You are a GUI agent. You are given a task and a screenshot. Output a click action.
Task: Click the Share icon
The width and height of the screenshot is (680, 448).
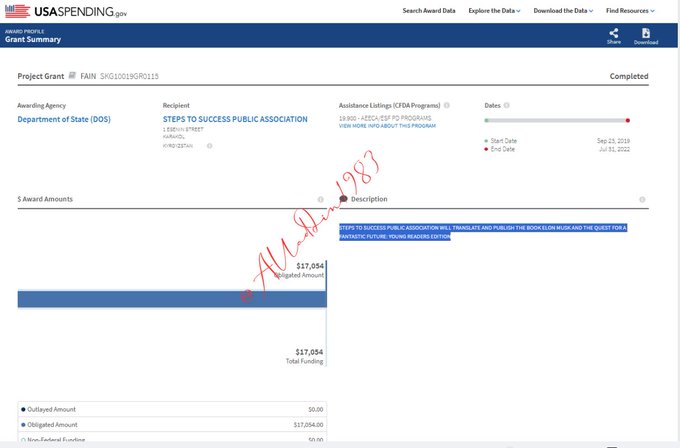(x=613, y=33)
